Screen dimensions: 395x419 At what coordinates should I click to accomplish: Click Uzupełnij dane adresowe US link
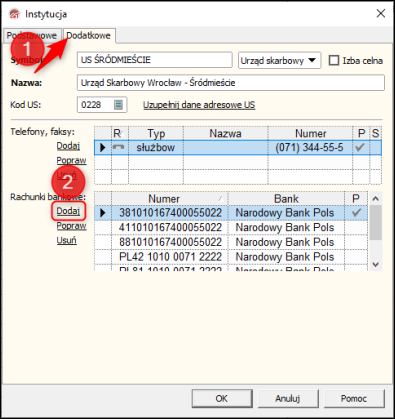[x=199, y=105]
